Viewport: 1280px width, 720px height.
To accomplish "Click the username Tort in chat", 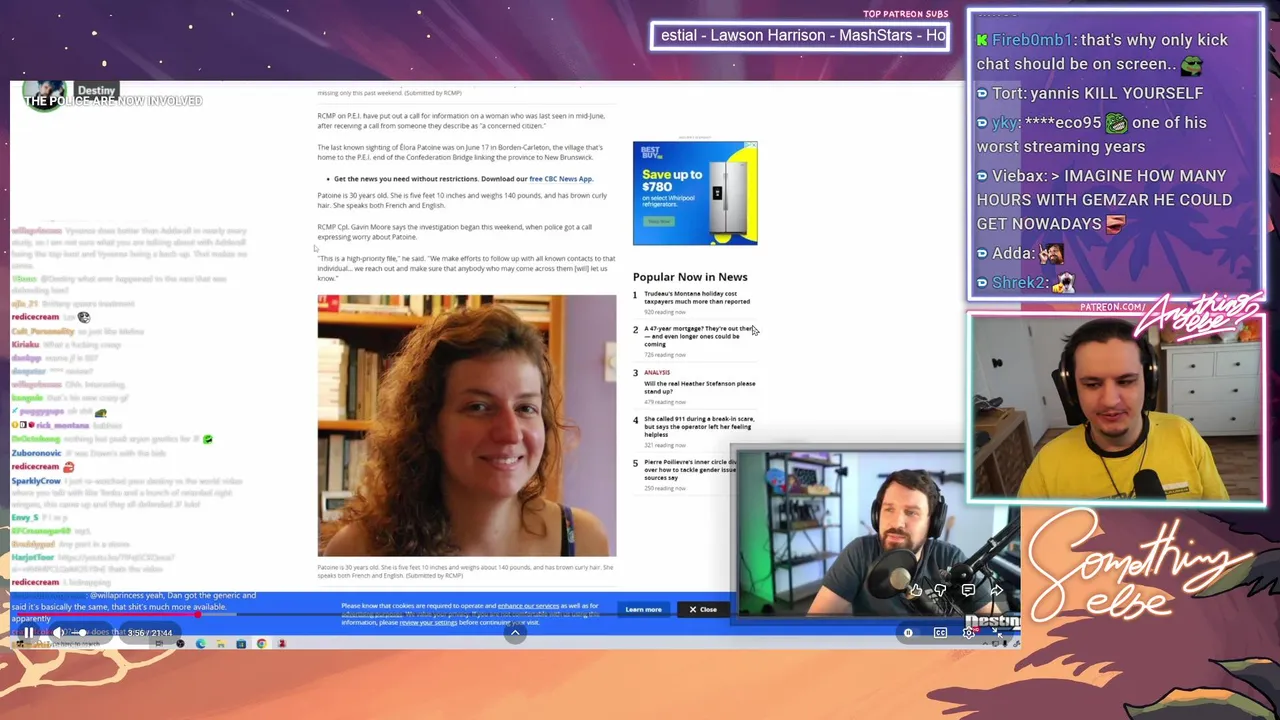I will pyautogui.click(x=1007, y=93).
